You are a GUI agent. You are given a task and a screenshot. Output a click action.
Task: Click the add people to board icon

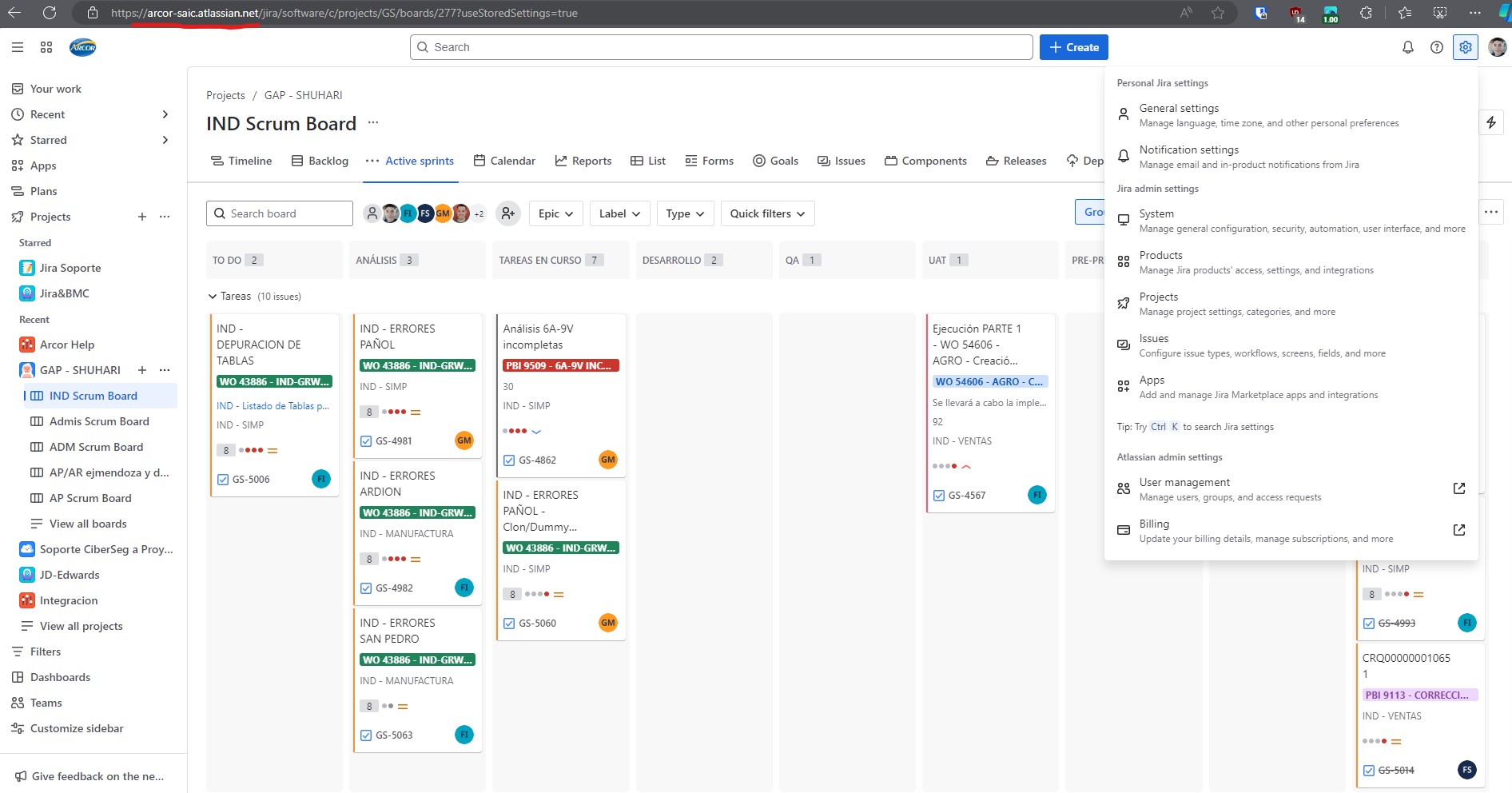[507, 213]
